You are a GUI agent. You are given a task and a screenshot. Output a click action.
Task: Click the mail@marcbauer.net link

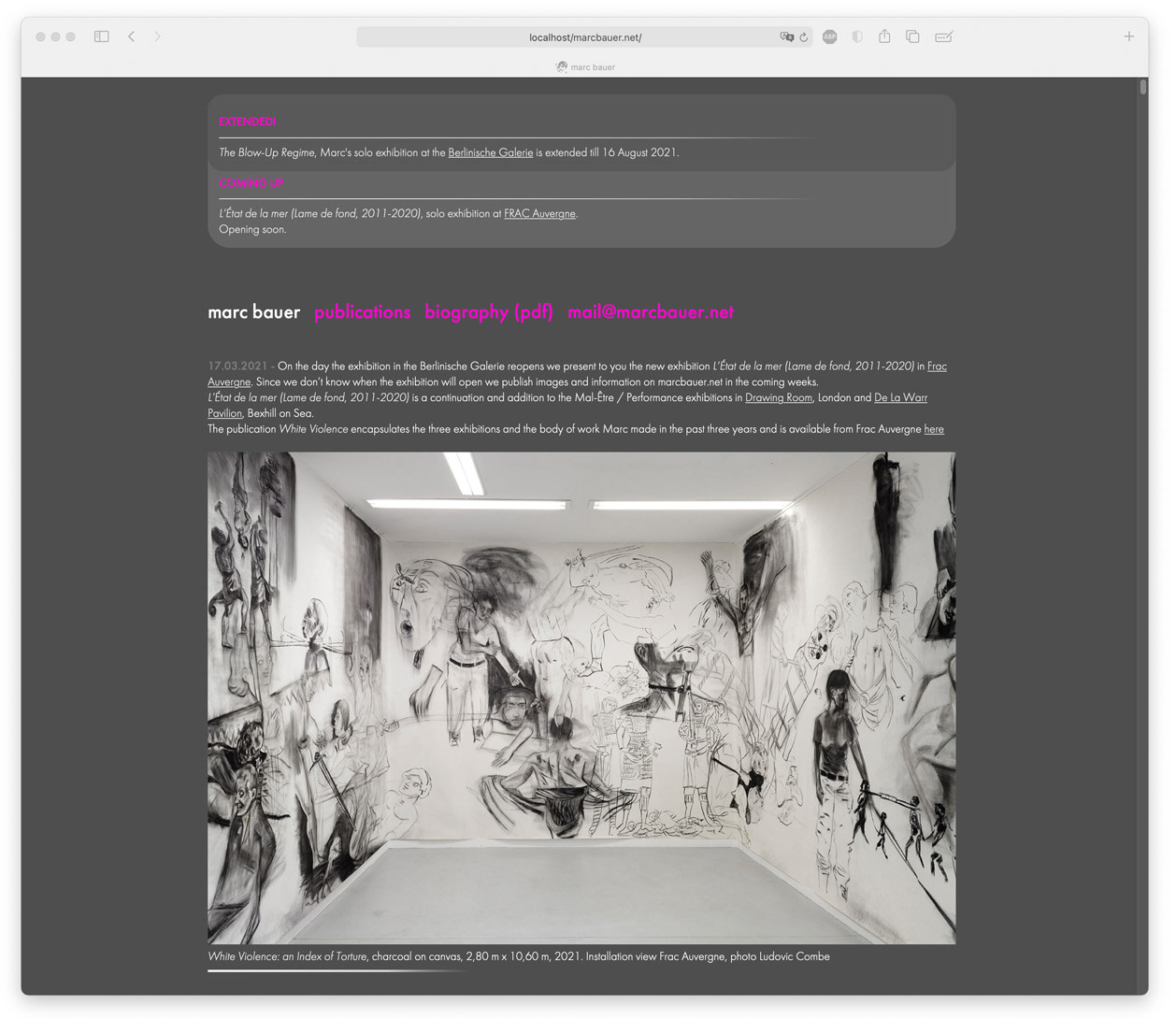(651, 312)
